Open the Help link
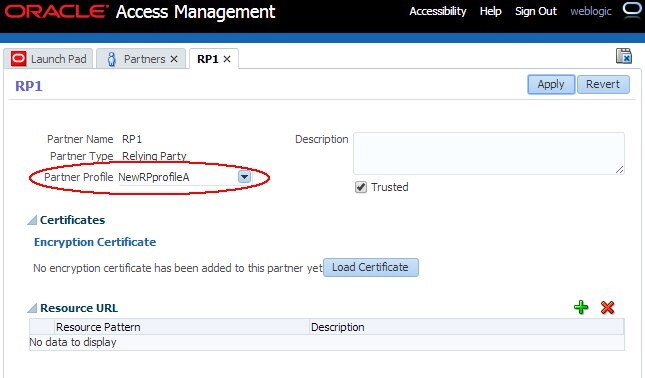The image size is (645, 378). point(490,11)
